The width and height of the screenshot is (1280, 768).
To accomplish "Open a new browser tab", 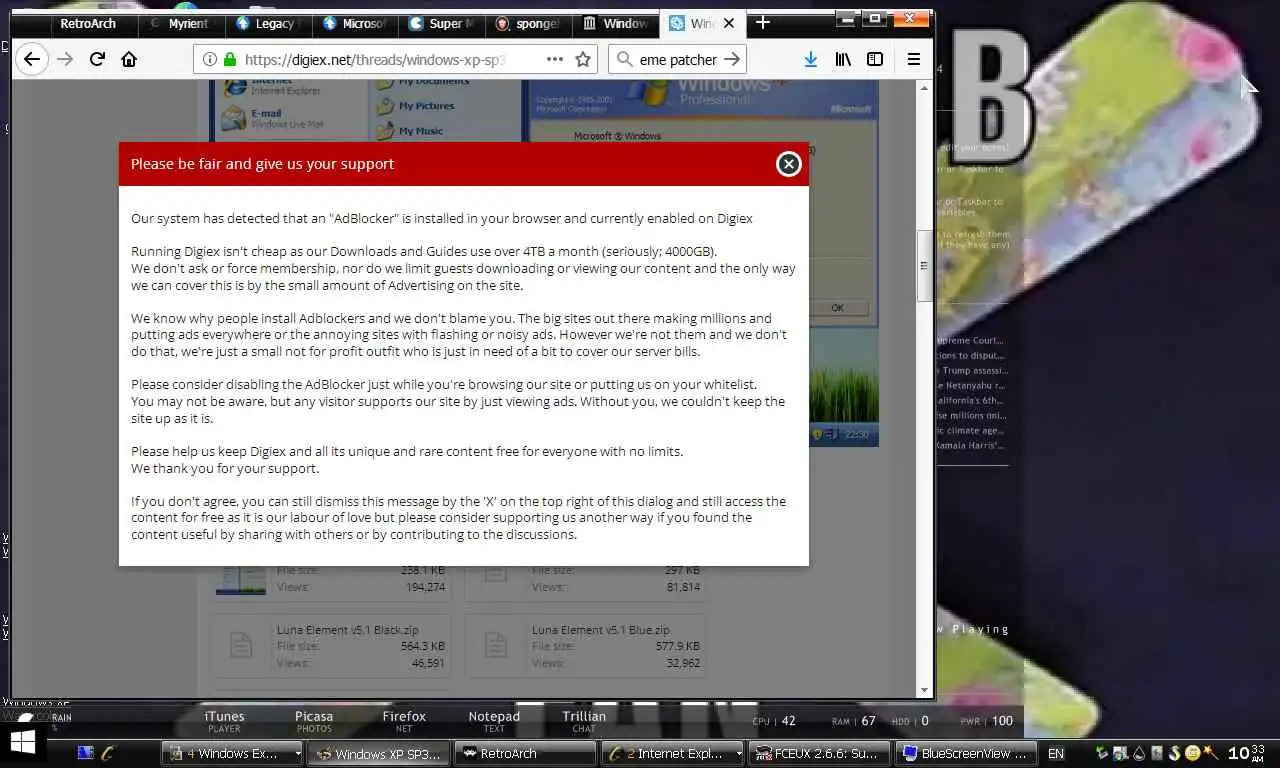I will coord(763,22).
